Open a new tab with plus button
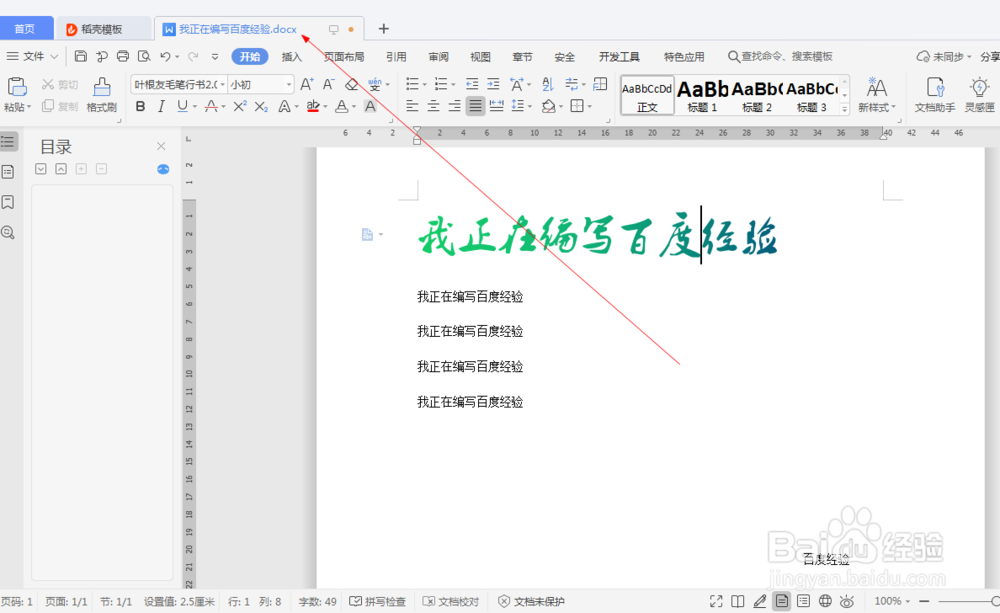1000x613 pixels. pyautogui.click(x=383, y=29)
